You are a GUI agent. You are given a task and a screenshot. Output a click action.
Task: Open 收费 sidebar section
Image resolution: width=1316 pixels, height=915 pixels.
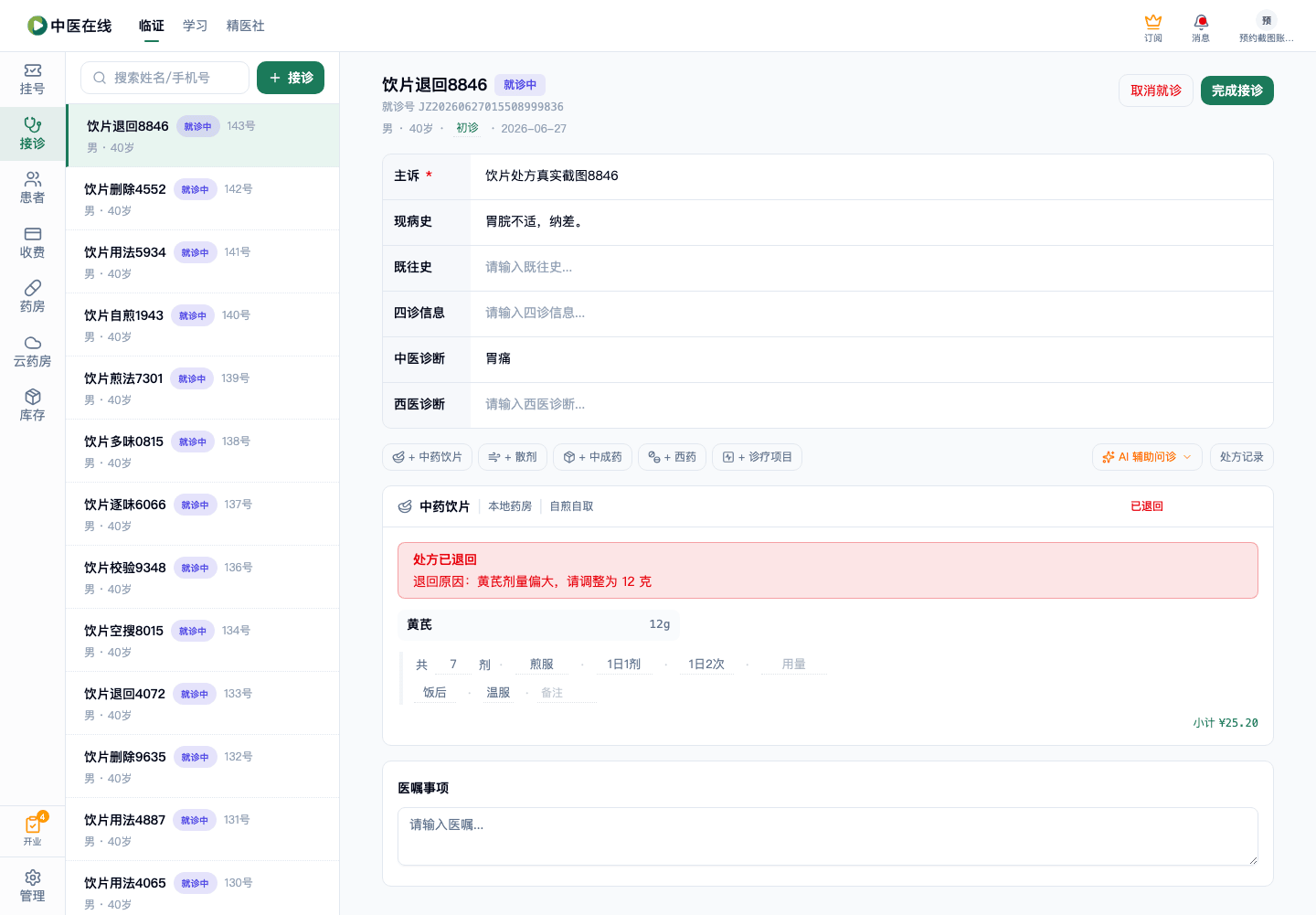click(x=33, y=243)
